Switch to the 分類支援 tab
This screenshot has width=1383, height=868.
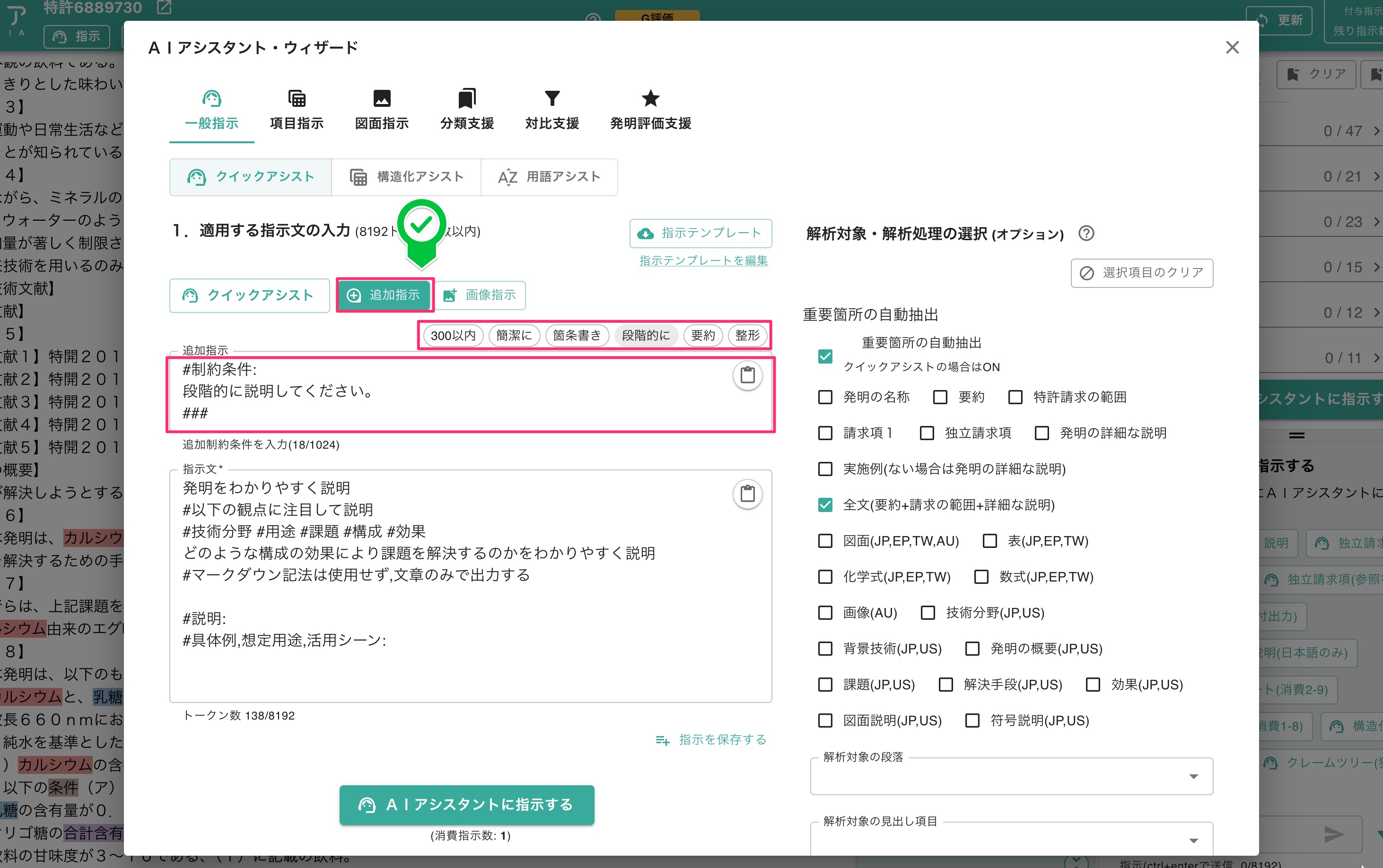coord(466,110)
